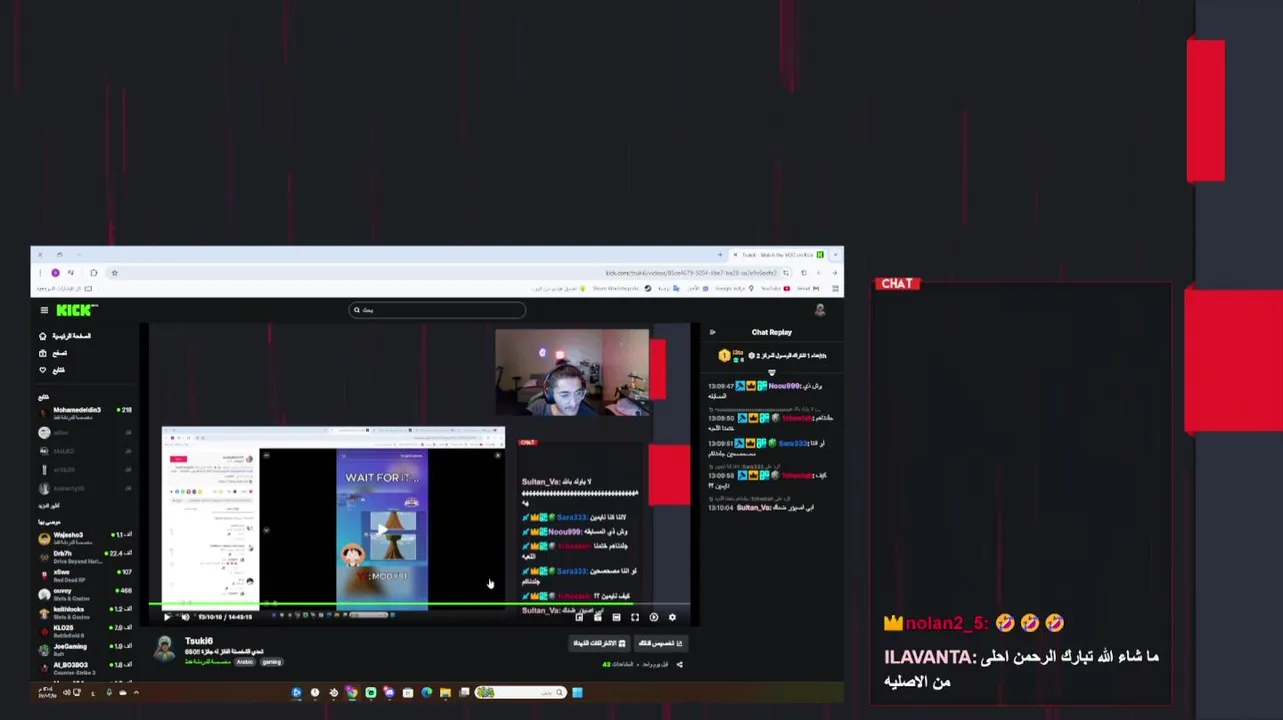Click the share icon under the video

680,664
